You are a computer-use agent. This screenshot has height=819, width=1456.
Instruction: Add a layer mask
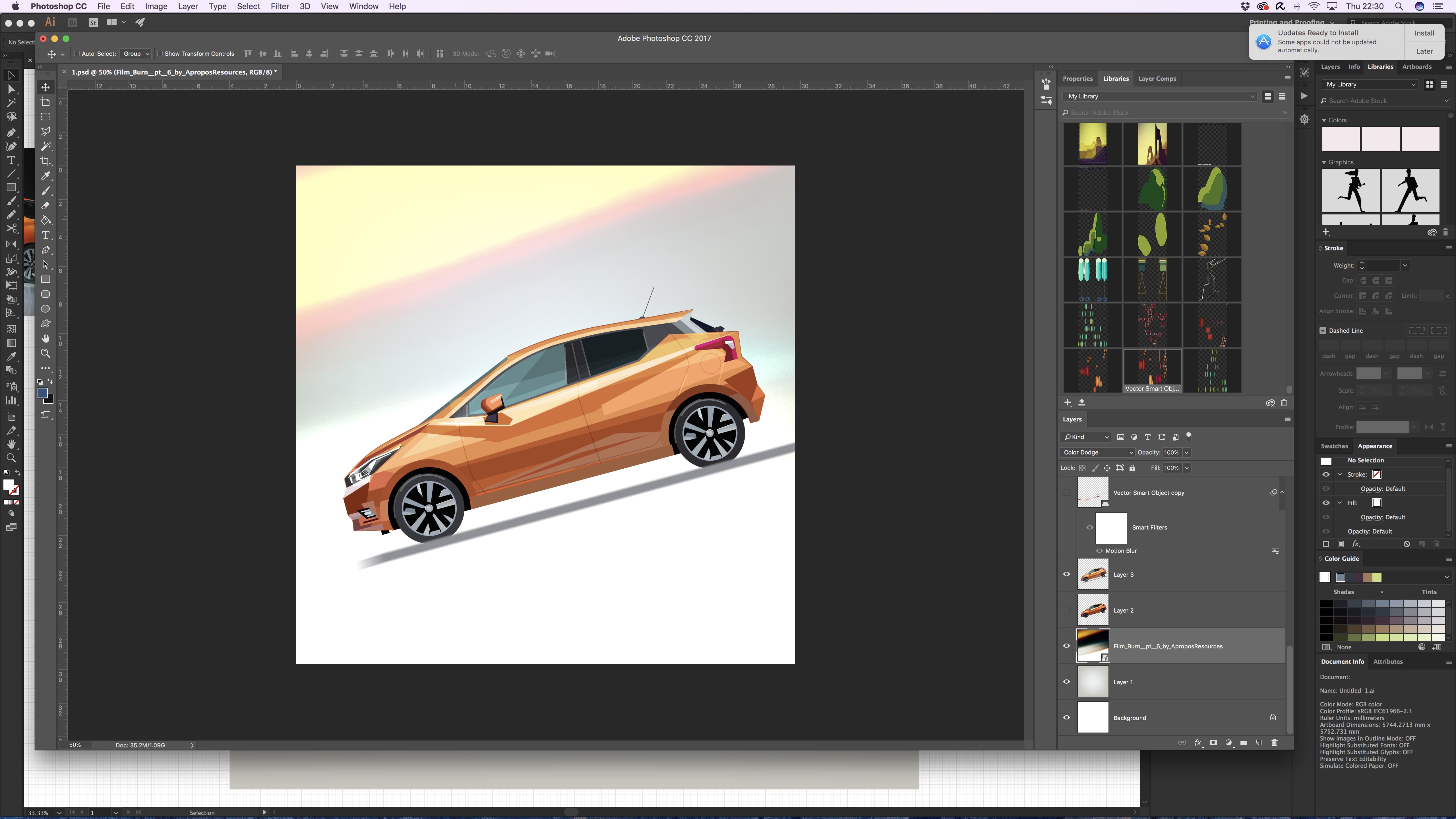1213,743
